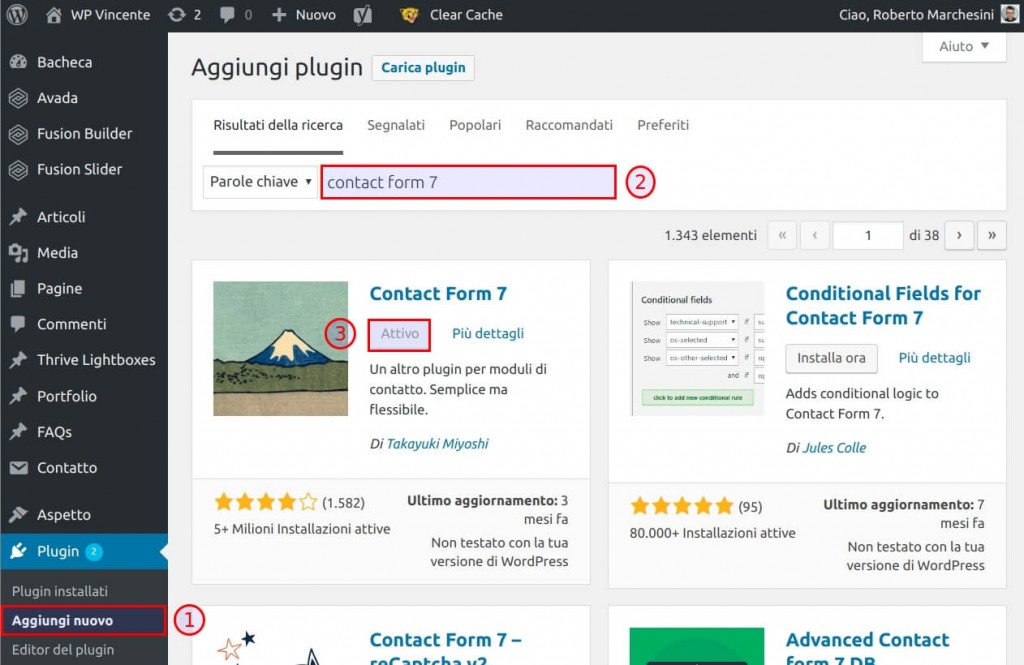Select the Risultati della ricerca tab
Image resolution: width=1024 pixels, height=665 pixels.
278,125
